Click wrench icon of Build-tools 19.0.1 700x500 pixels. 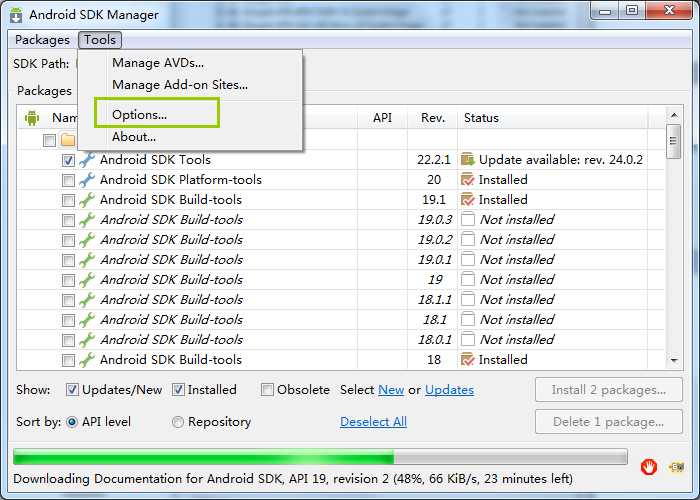click(87, 260)
